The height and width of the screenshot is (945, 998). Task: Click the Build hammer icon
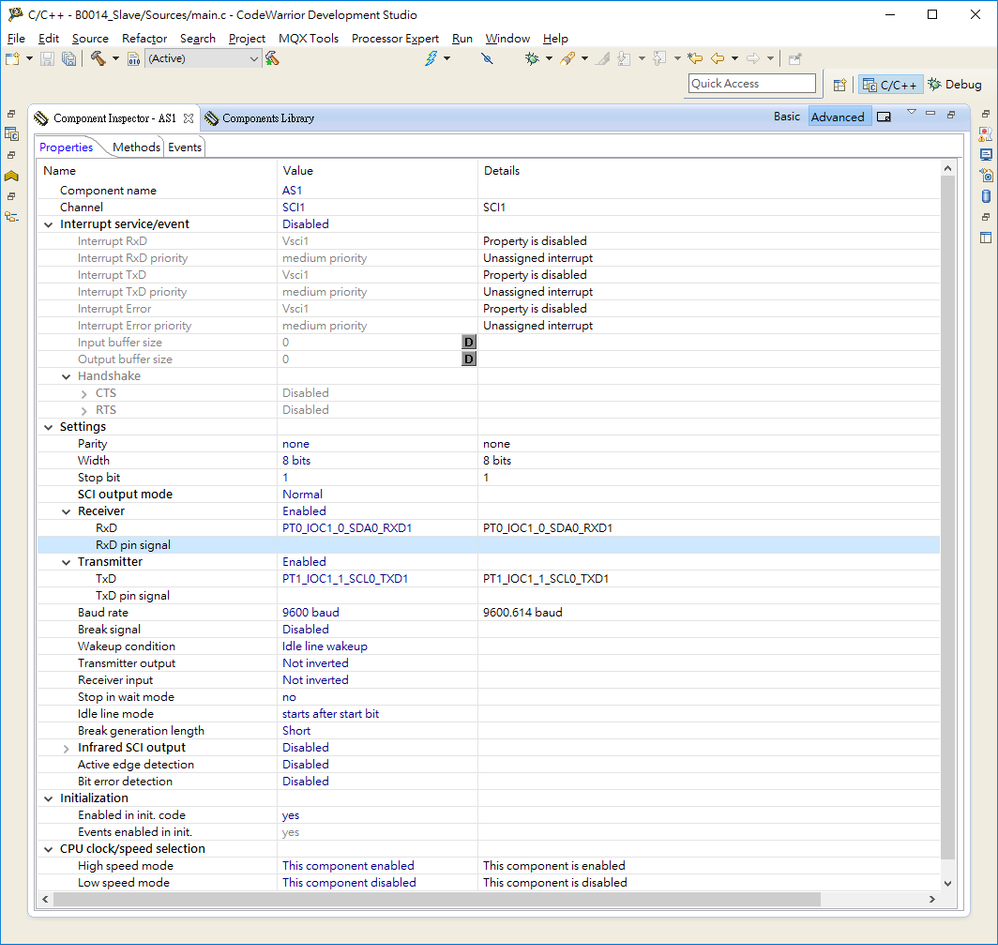click(98, 59)
